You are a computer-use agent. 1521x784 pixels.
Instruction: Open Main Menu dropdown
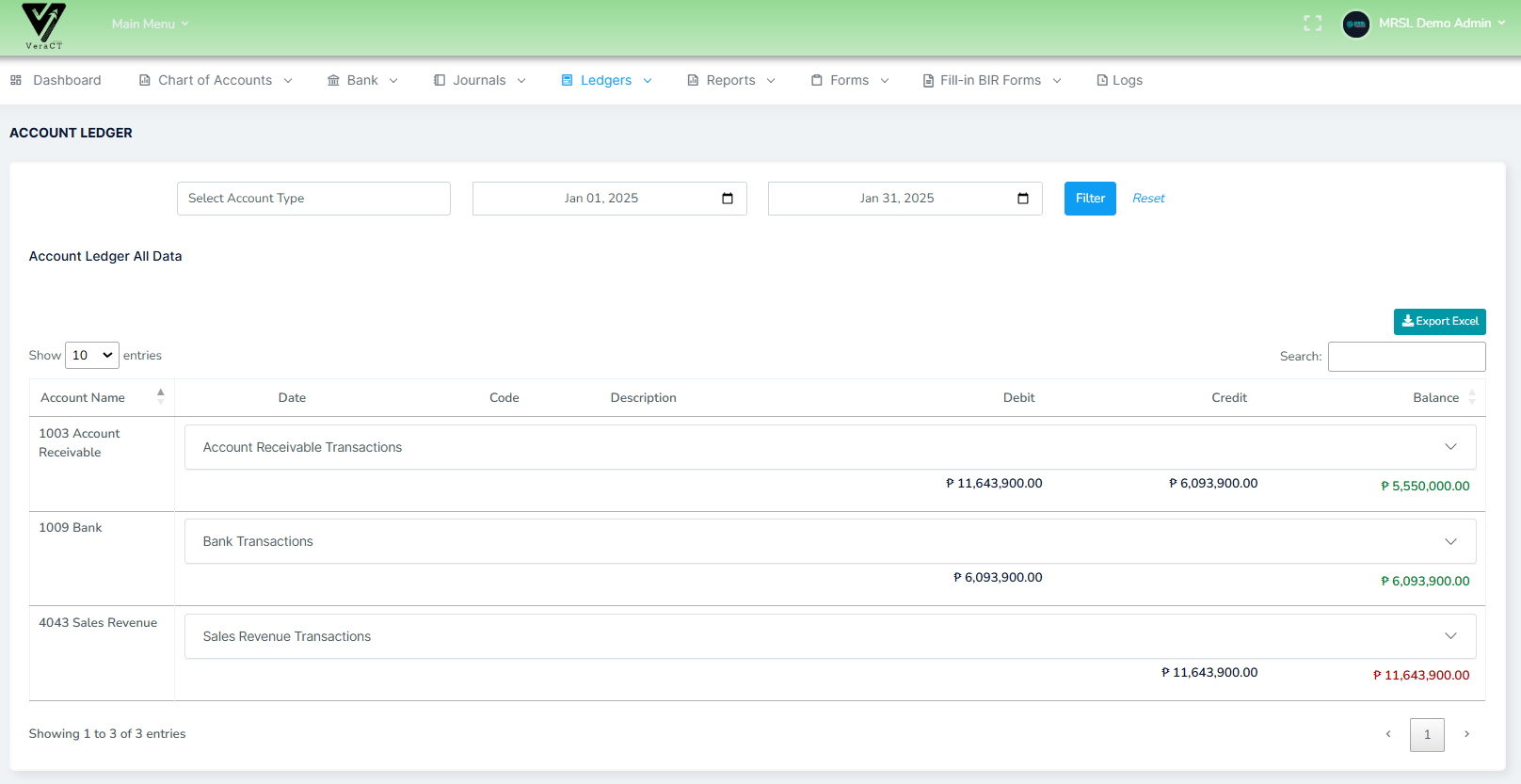tap(151, 24)
